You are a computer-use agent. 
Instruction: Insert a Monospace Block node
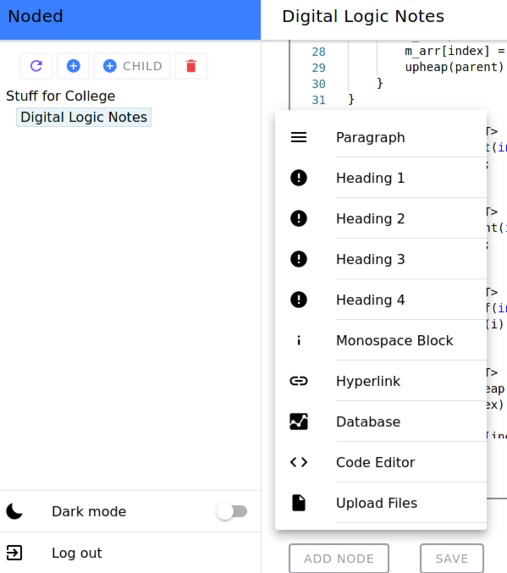(x=381, y=340)
